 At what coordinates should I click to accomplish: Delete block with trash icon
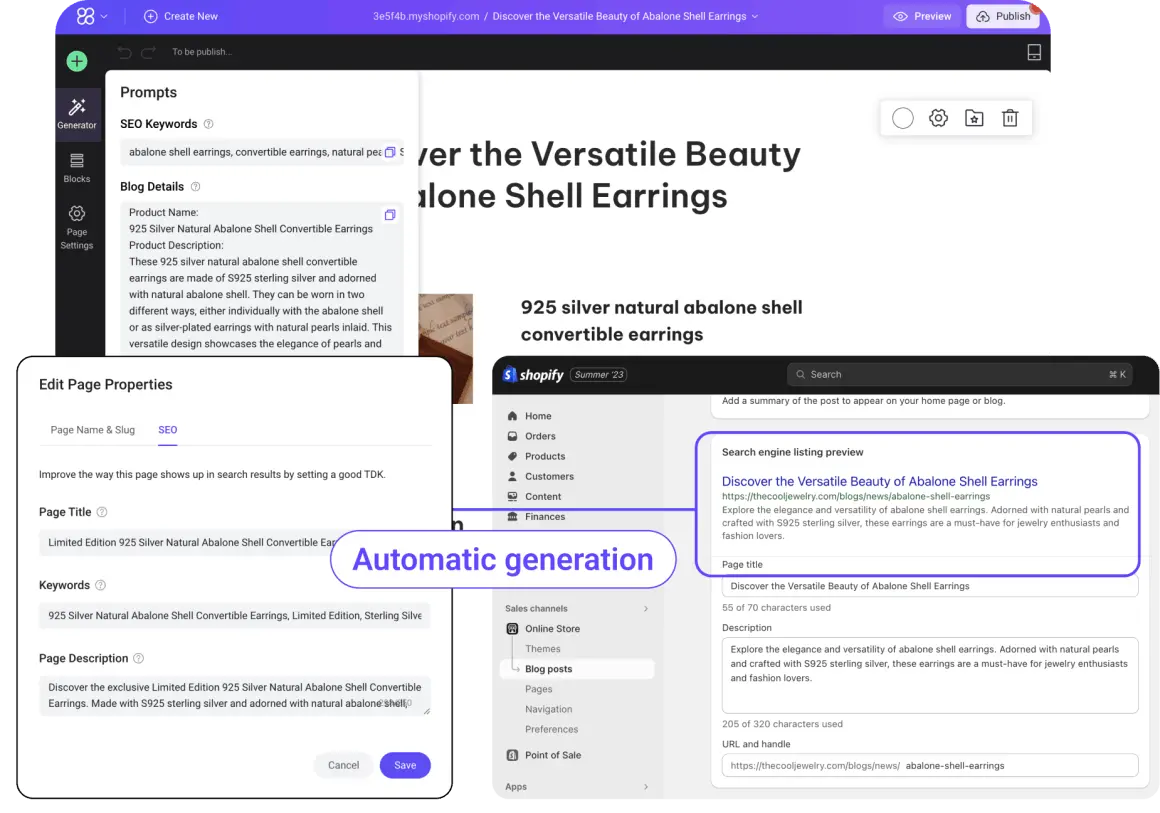(x=1010, y=118)
